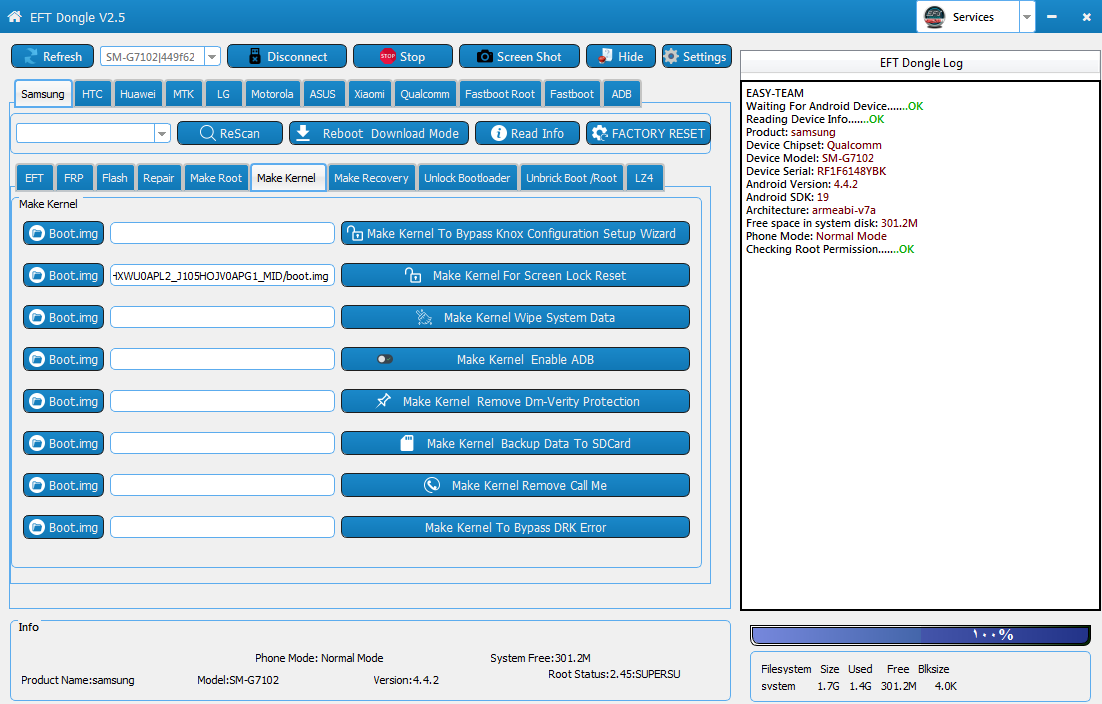
Task: Open the Services dropdown arrow
Action: coord(1027,17)
